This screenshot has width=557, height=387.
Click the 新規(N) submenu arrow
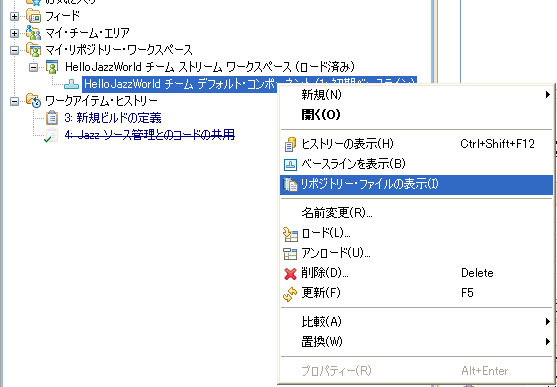548,95
